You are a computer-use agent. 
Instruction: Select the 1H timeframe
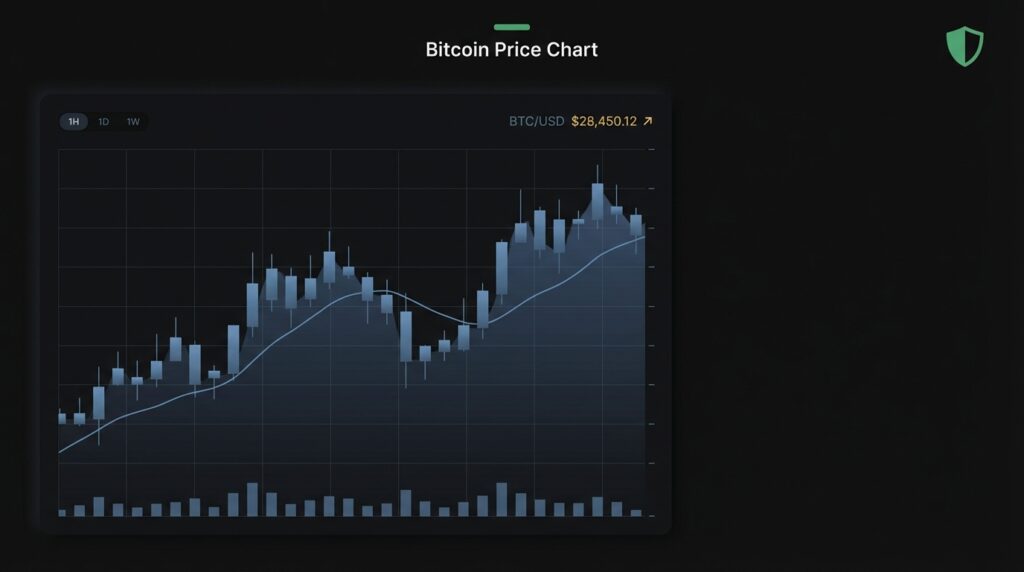[x=73, y=122]
